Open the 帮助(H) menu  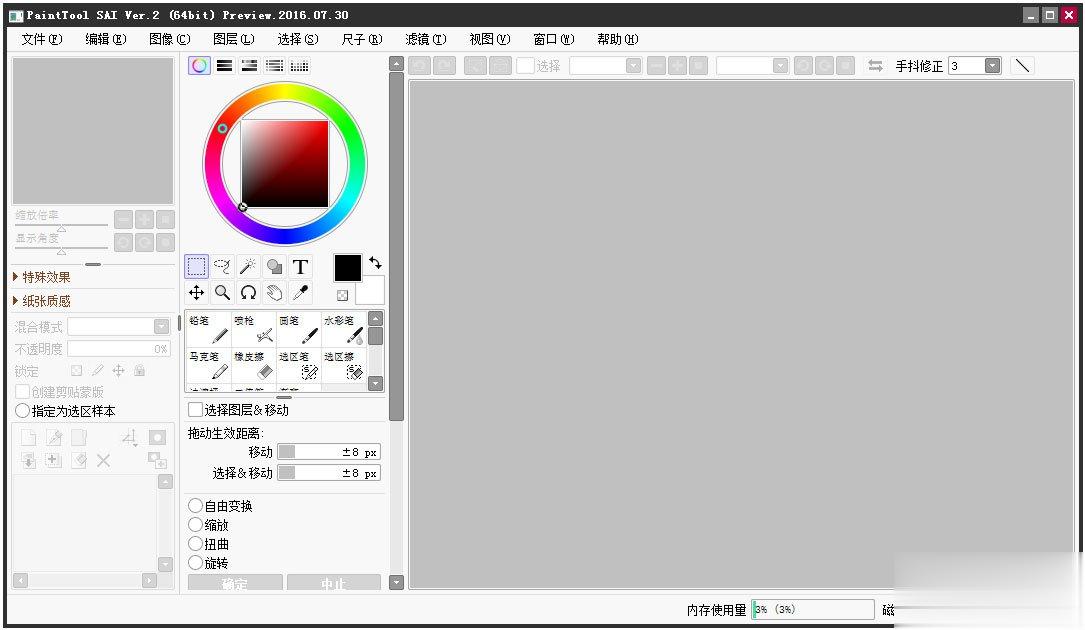pyautogui.click(x=617, y=39)
